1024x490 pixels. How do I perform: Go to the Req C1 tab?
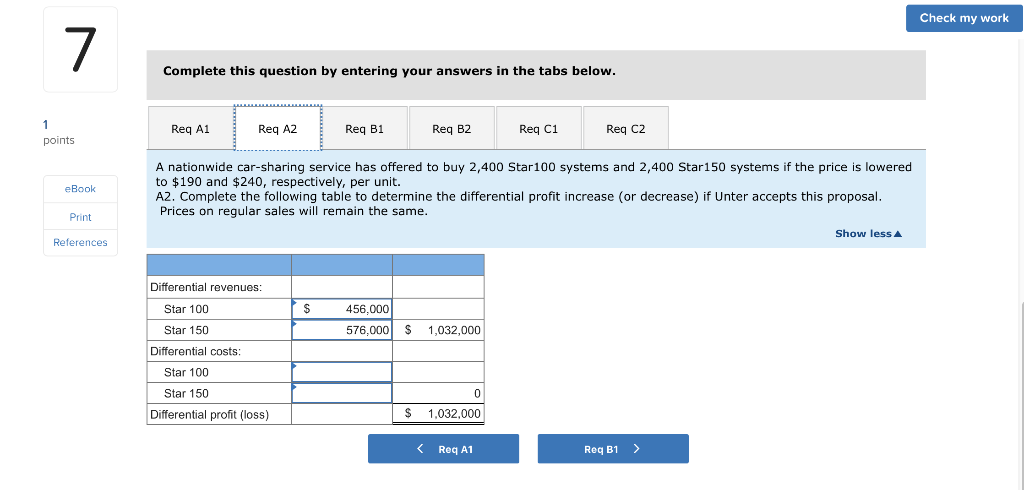pos(539,129)
